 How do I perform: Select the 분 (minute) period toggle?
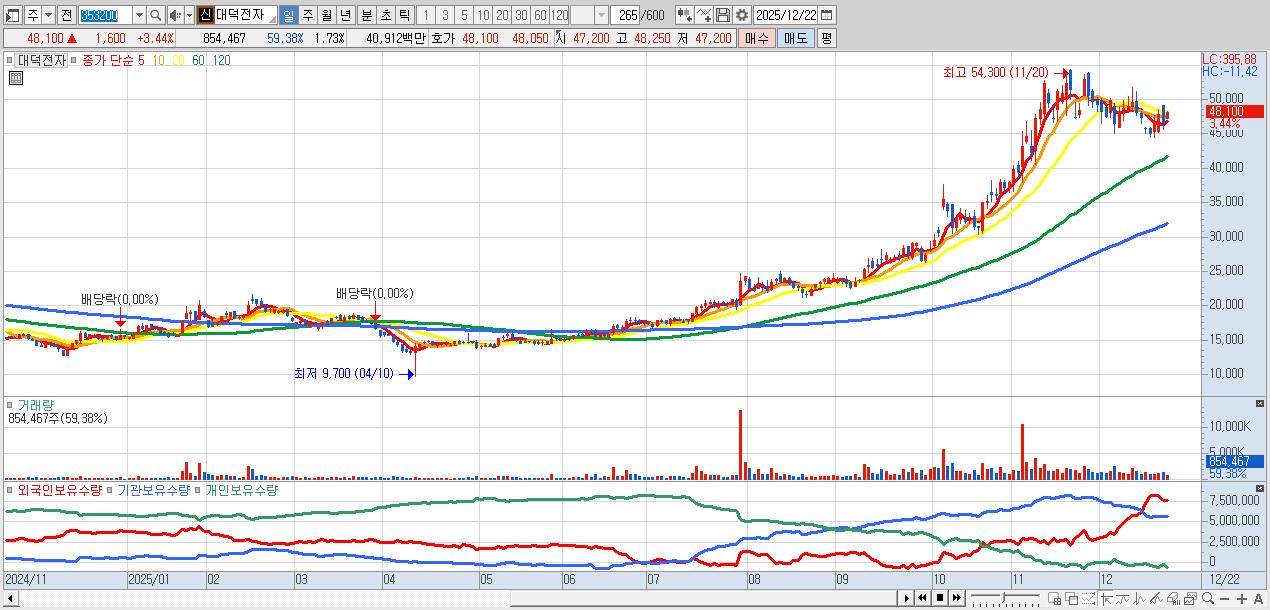[x=365, y=15]
